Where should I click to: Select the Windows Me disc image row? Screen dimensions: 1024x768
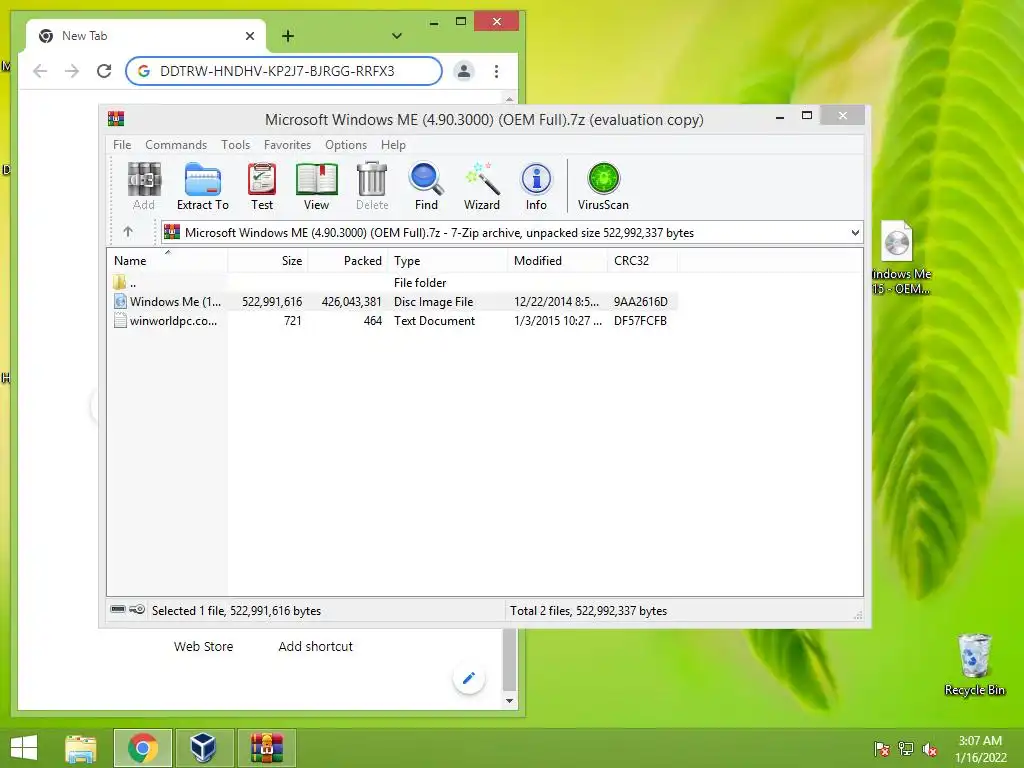392,302
